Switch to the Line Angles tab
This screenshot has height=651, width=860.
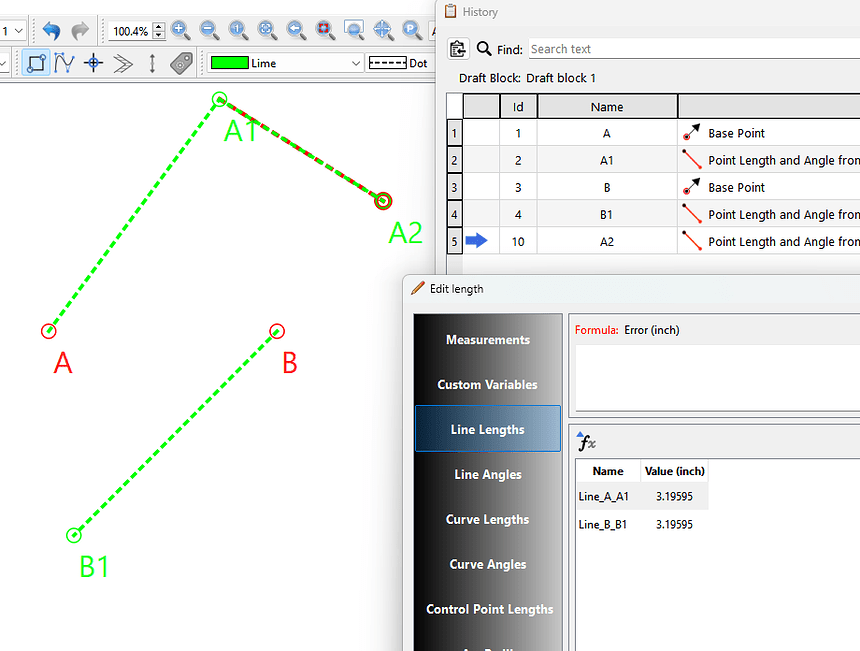tap(488, 475)
